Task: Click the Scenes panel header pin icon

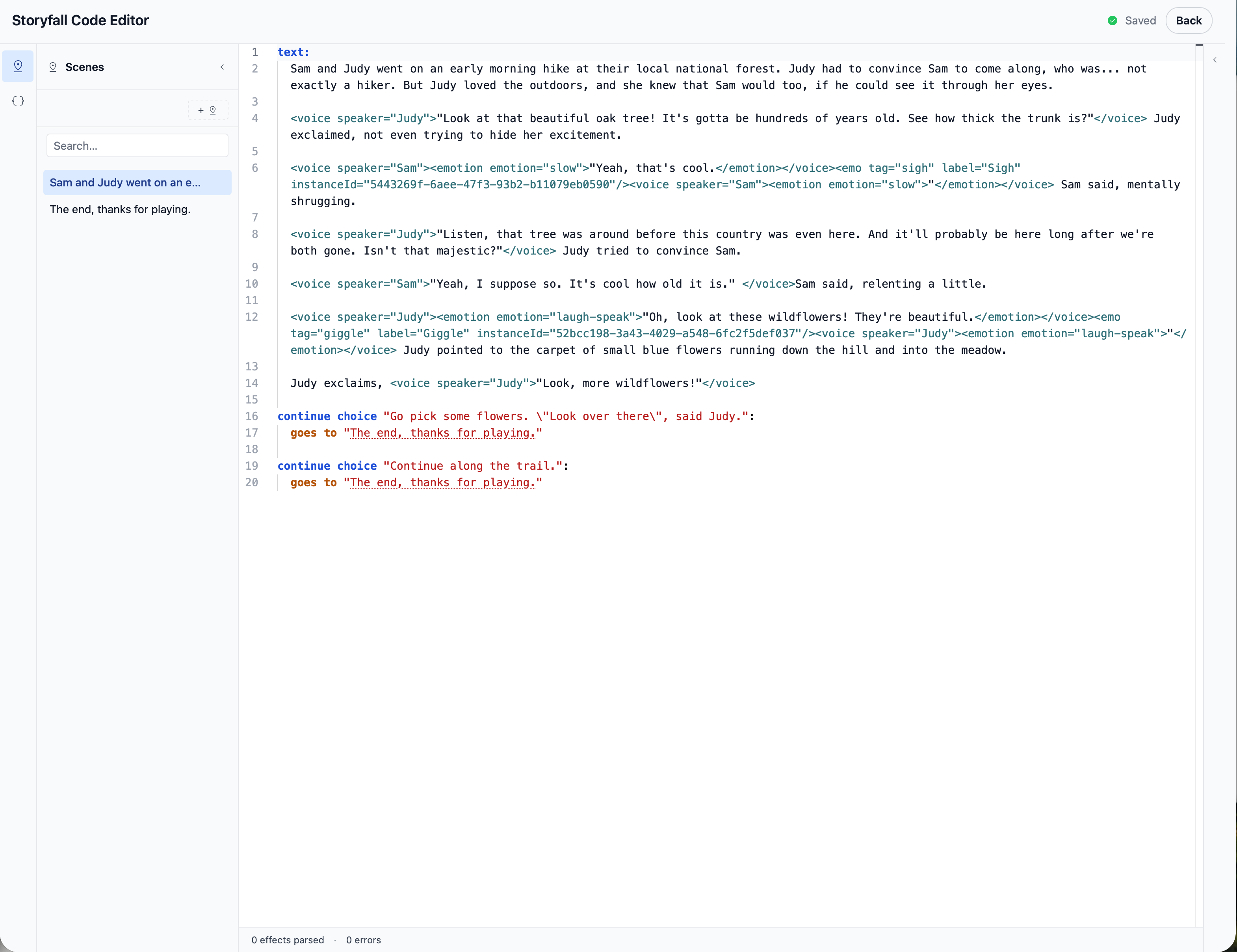Action: coord(53,67)
